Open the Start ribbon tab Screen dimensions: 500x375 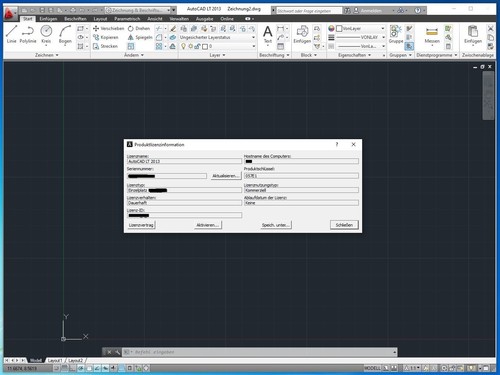[28, 19]
